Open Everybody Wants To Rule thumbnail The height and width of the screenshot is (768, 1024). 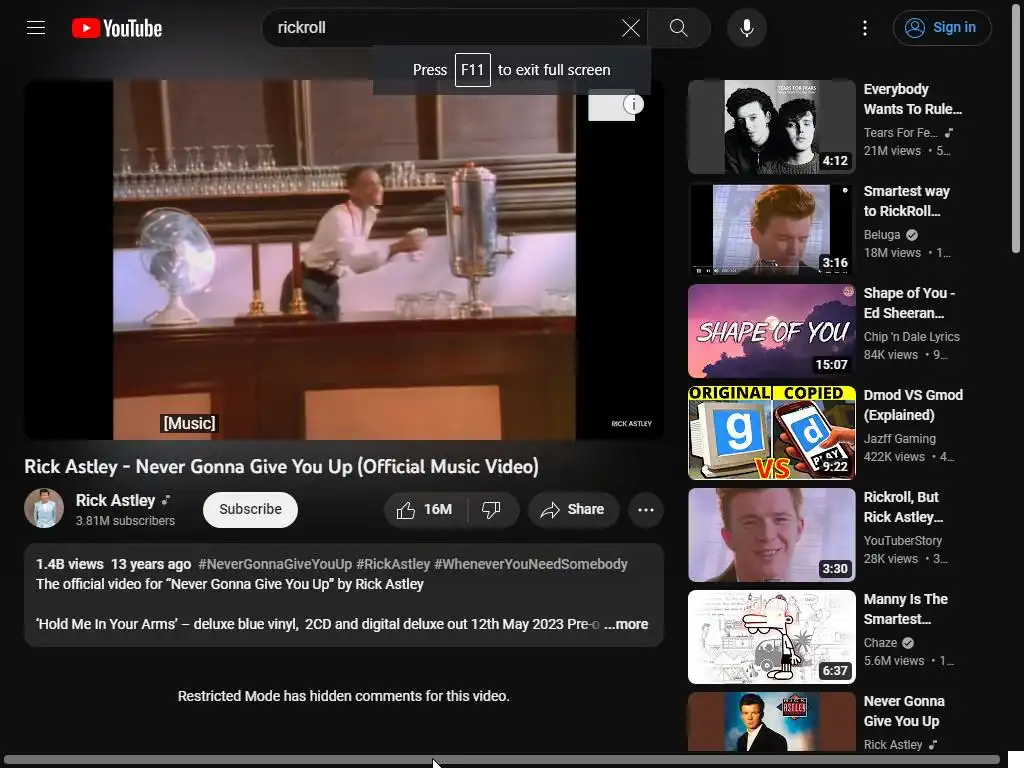[x=771, y=127]
